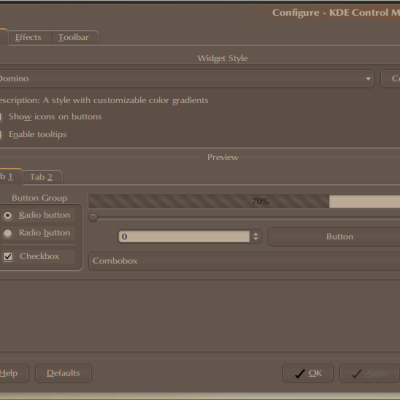Click the style description text
This screenshot has width=400, height=400.
click(104, 100)
